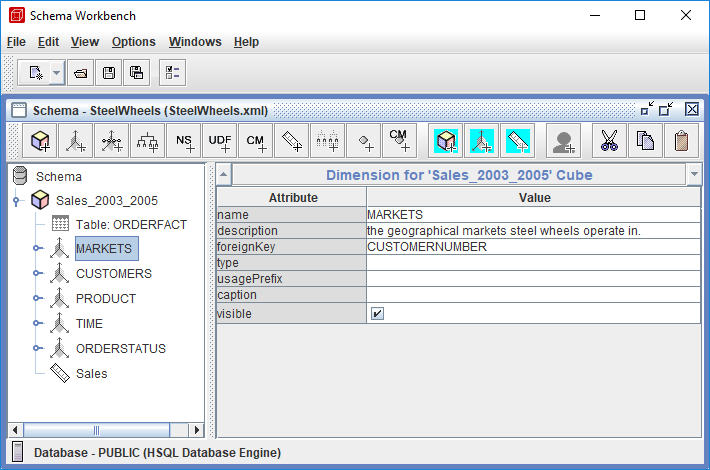
Task: Uncheck the visible attribute checkbox
Action: (x=377, y=314)
